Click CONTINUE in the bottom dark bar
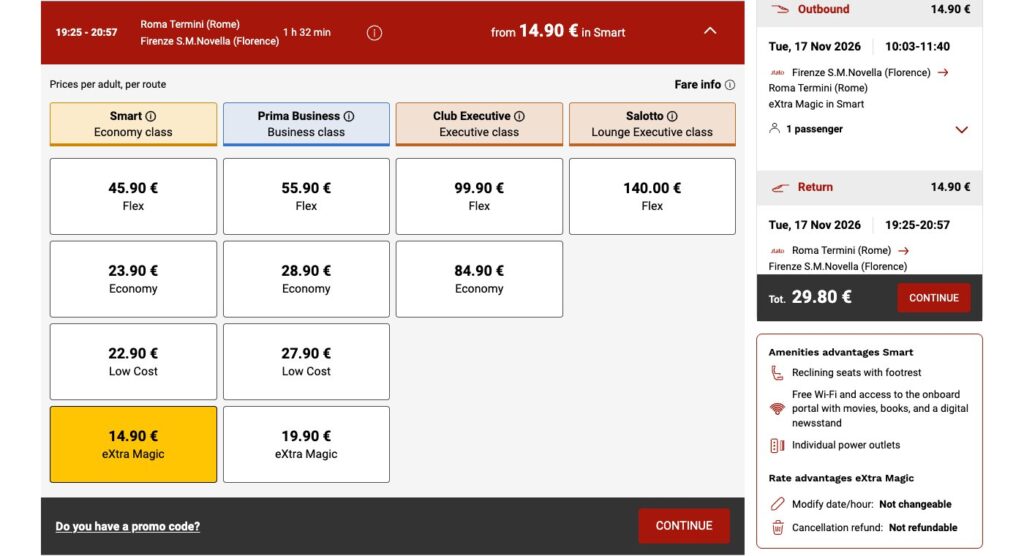 [x=684, y=526]
